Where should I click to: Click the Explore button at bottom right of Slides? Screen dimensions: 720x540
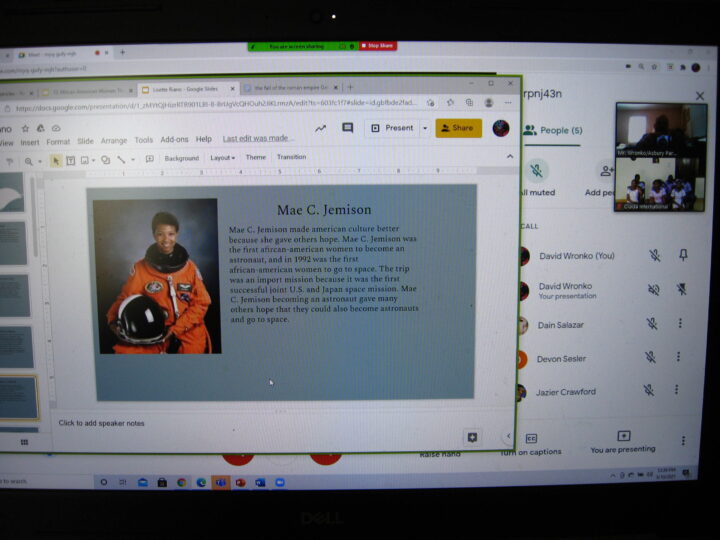[472, 437]
